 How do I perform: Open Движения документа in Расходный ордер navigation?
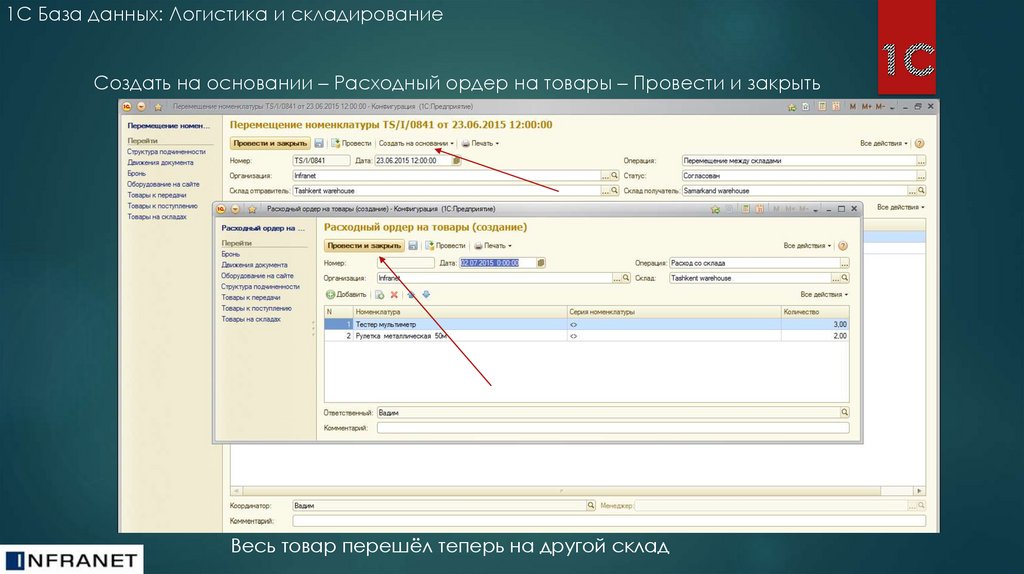click(254, 264)
